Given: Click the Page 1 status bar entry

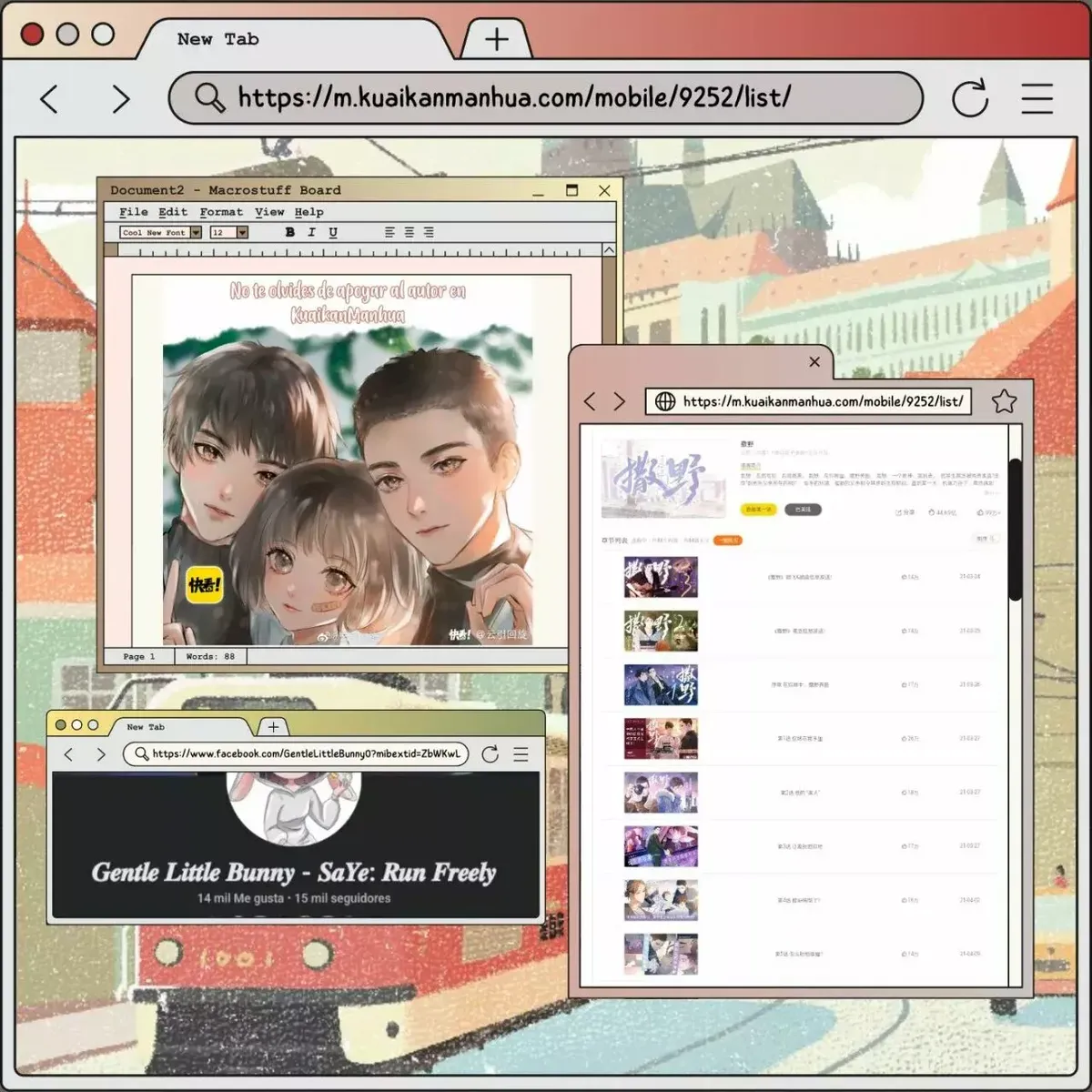Looking at the screenshot, I should tap(138, 656).
